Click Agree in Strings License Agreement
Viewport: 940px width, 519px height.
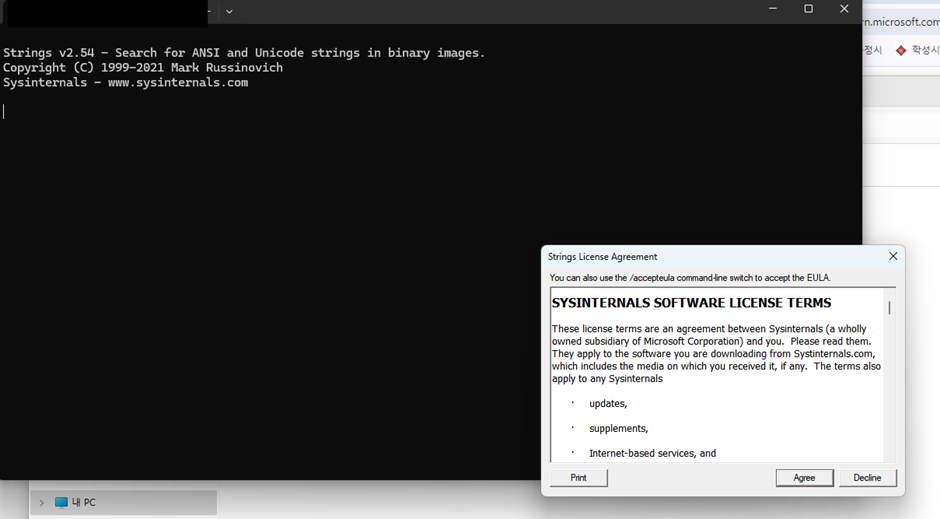804,478
